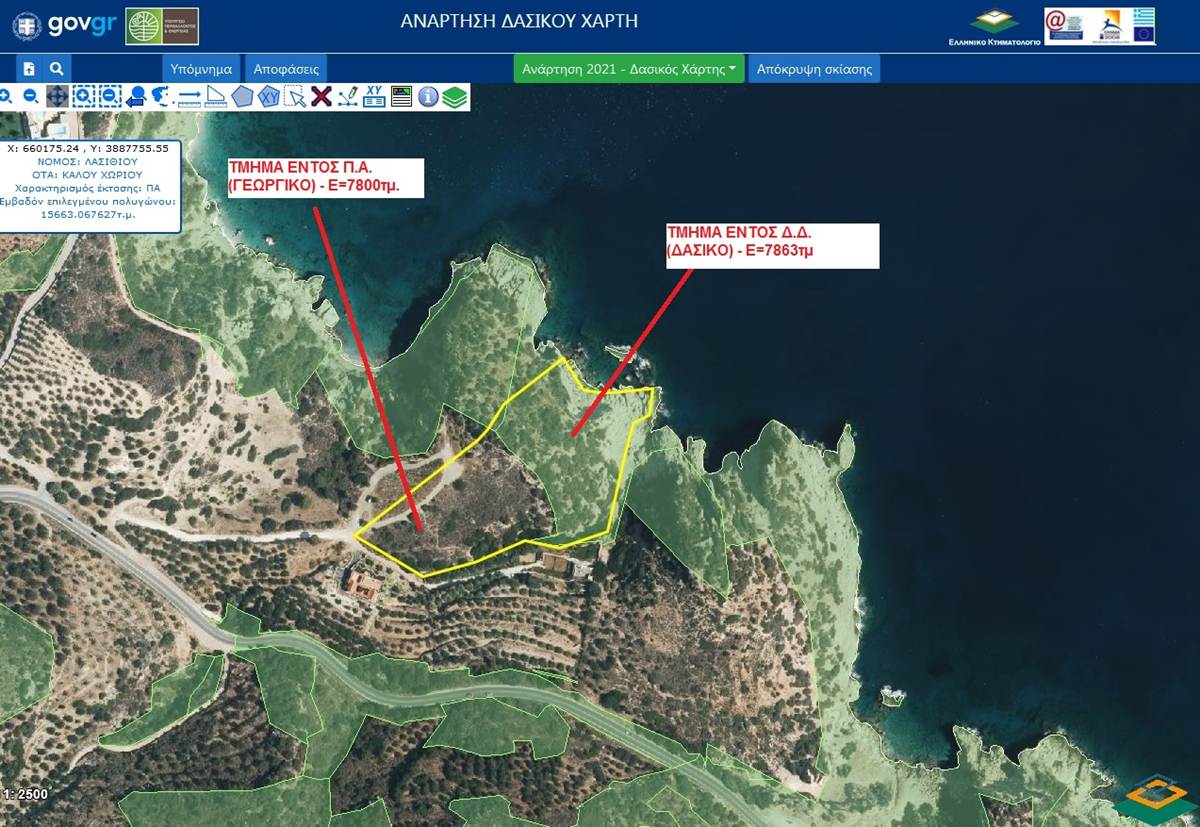Viewport: 1200px width, 827px height.
Task: Open the green layers stack panel
Action: coord(455,97)
